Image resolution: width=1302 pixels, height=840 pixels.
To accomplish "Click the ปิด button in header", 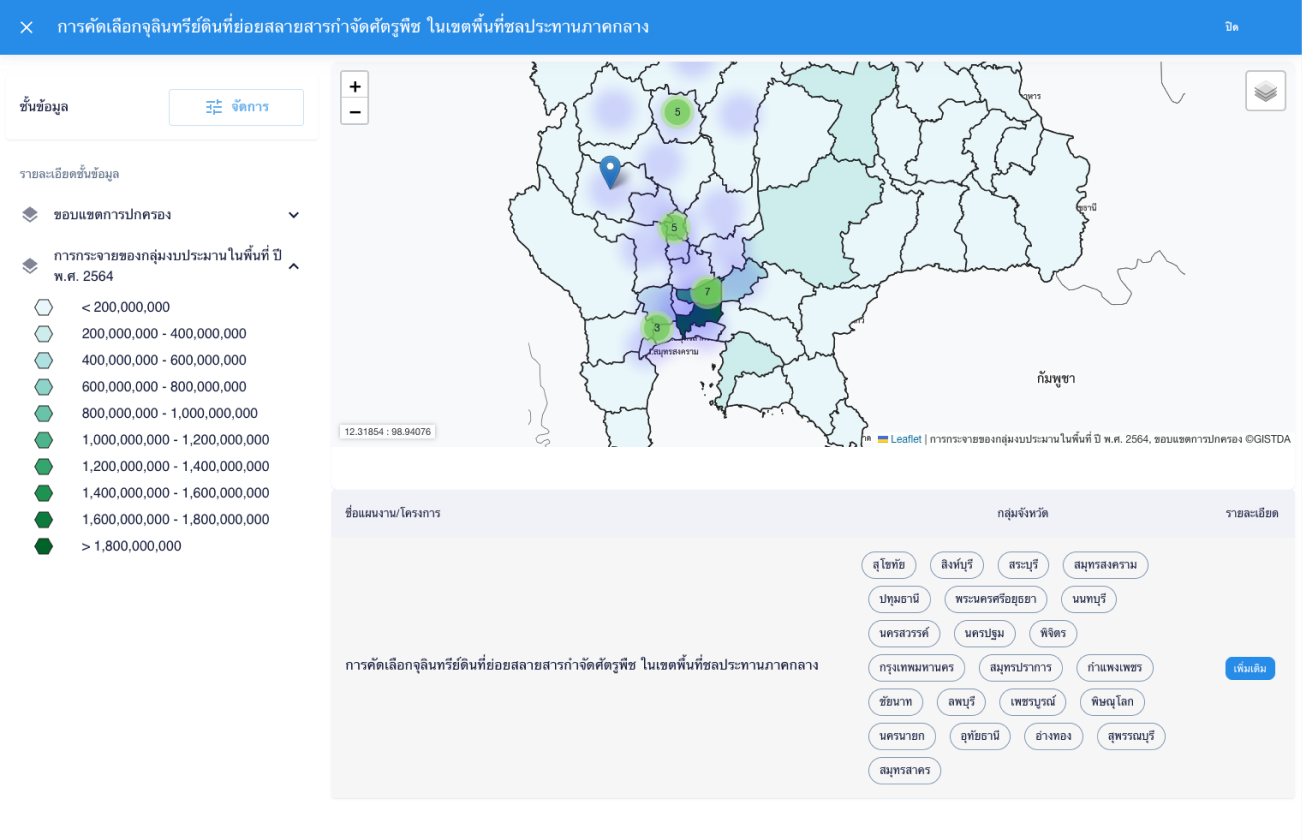I will tap(1231, 27).
